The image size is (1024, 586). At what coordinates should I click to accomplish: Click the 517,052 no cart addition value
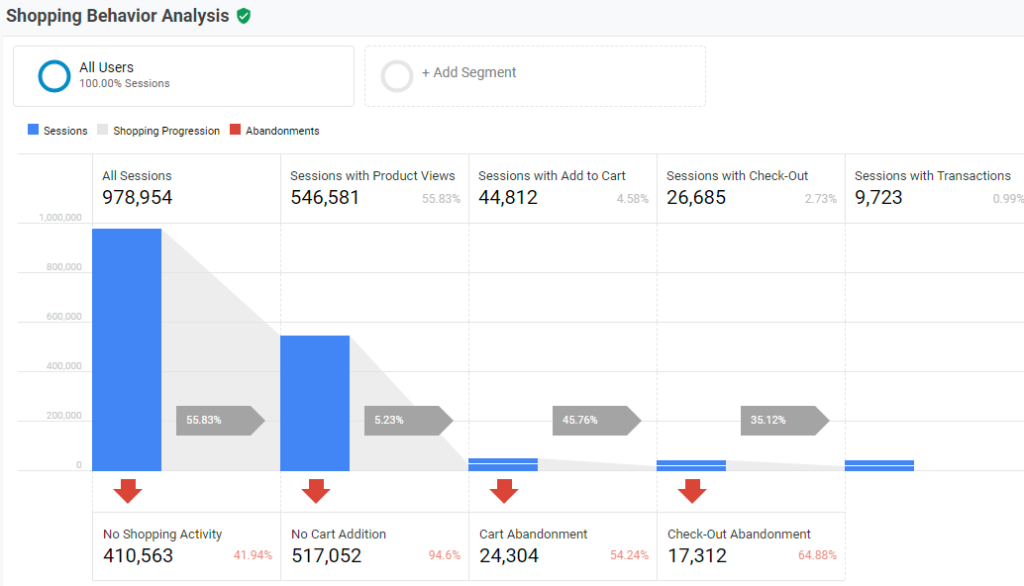tap(326, 555)
